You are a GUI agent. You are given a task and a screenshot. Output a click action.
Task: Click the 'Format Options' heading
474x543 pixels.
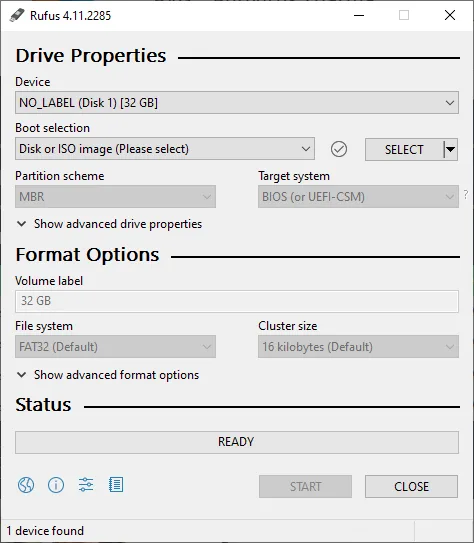coord(87,255)
